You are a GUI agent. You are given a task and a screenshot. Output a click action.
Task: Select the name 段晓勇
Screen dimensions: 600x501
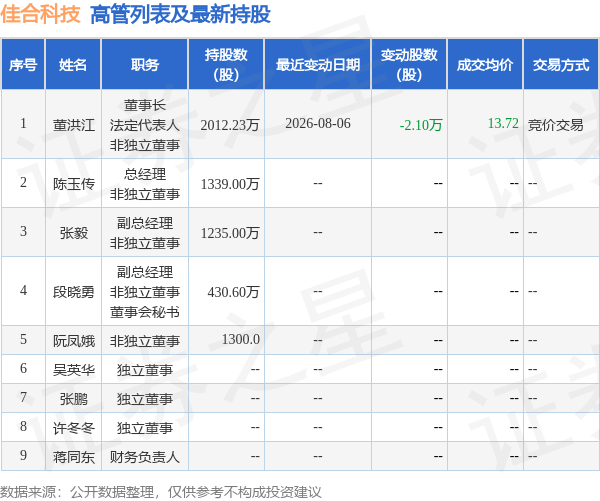(x=73, y=292)
